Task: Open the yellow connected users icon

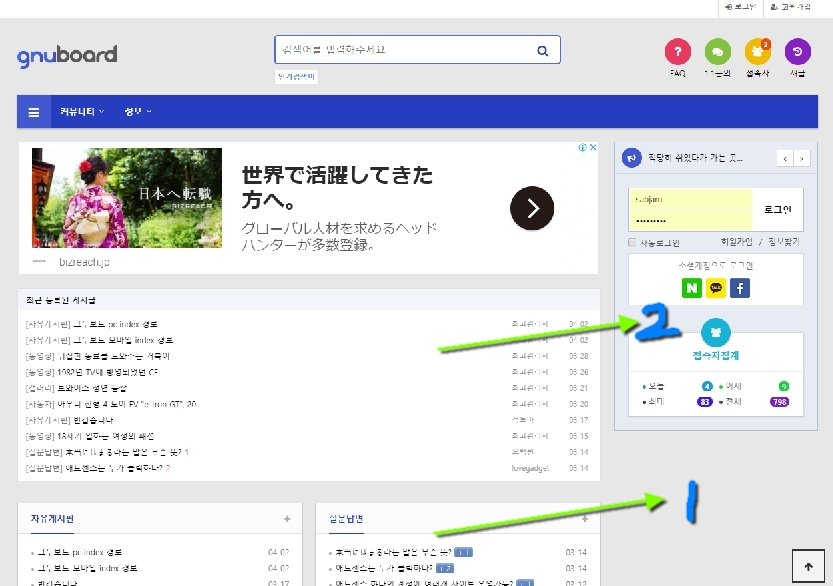Action: pos(758,52)
